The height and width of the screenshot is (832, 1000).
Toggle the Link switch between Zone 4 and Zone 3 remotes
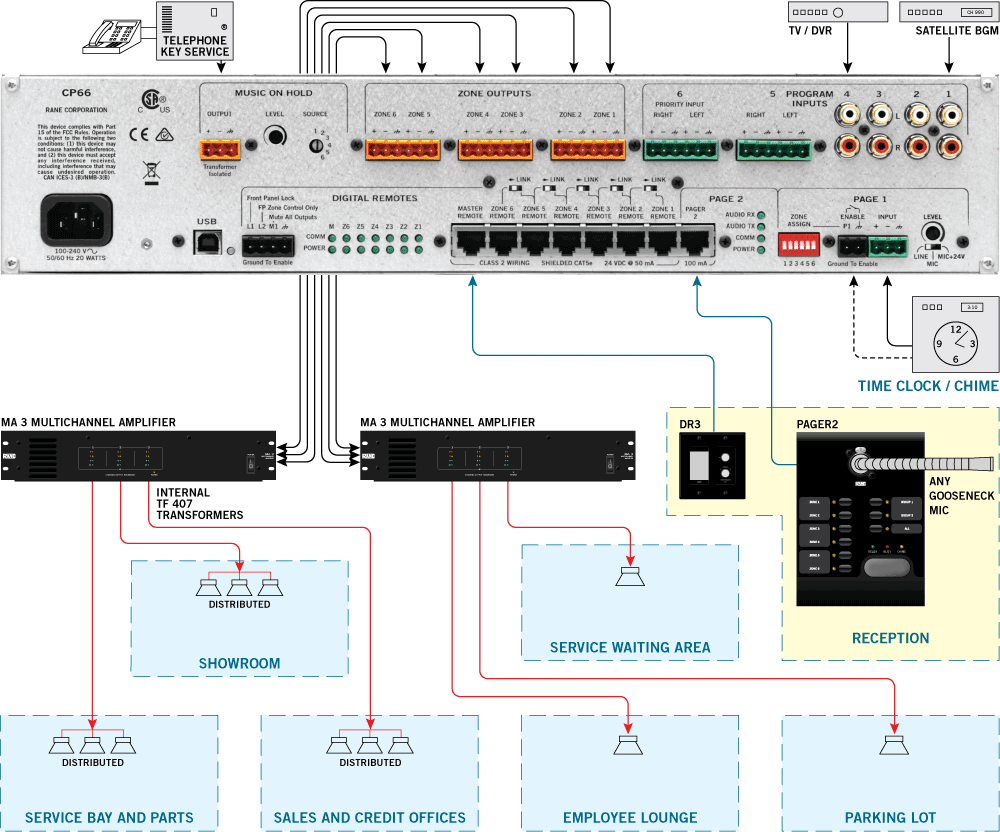582,189
